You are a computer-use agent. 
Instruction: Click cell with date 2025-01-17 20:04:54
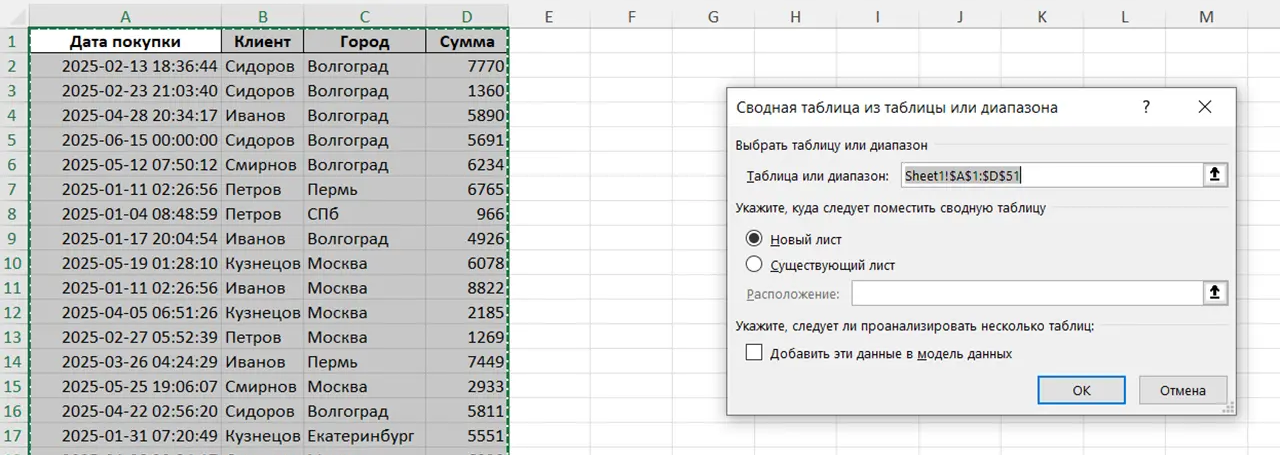pyautogui.click(x=125, y=238)
